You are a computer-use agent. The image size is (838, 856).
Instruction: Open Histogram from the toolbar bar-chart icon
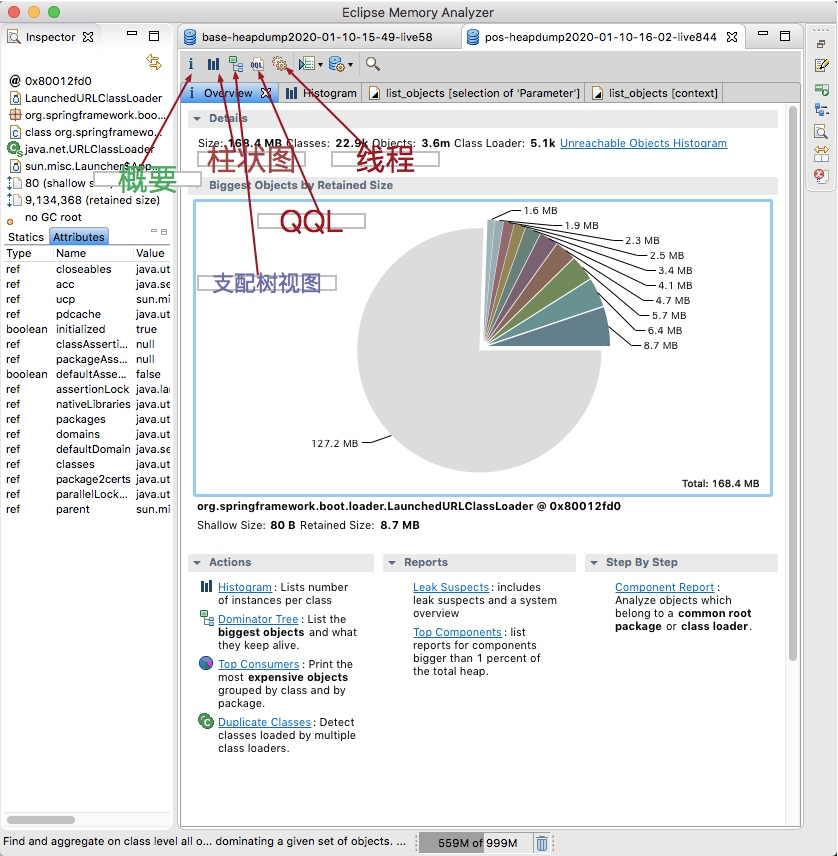click(x=213, y=64)
